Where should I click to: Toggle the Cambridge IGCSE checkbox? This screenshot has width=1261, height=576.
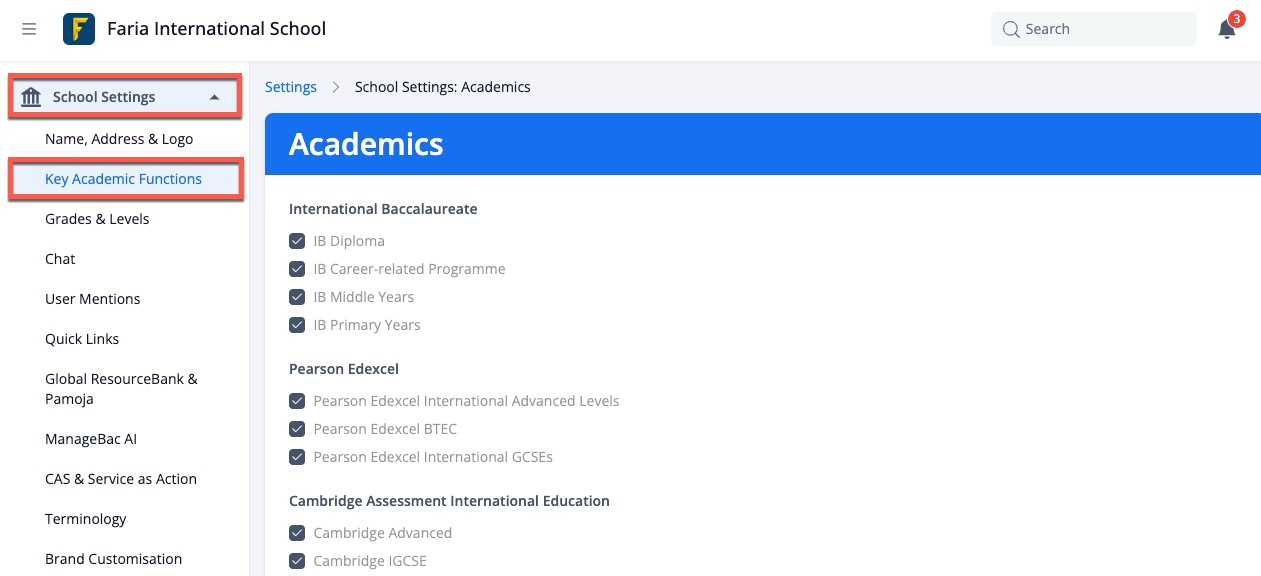point(297,561)
